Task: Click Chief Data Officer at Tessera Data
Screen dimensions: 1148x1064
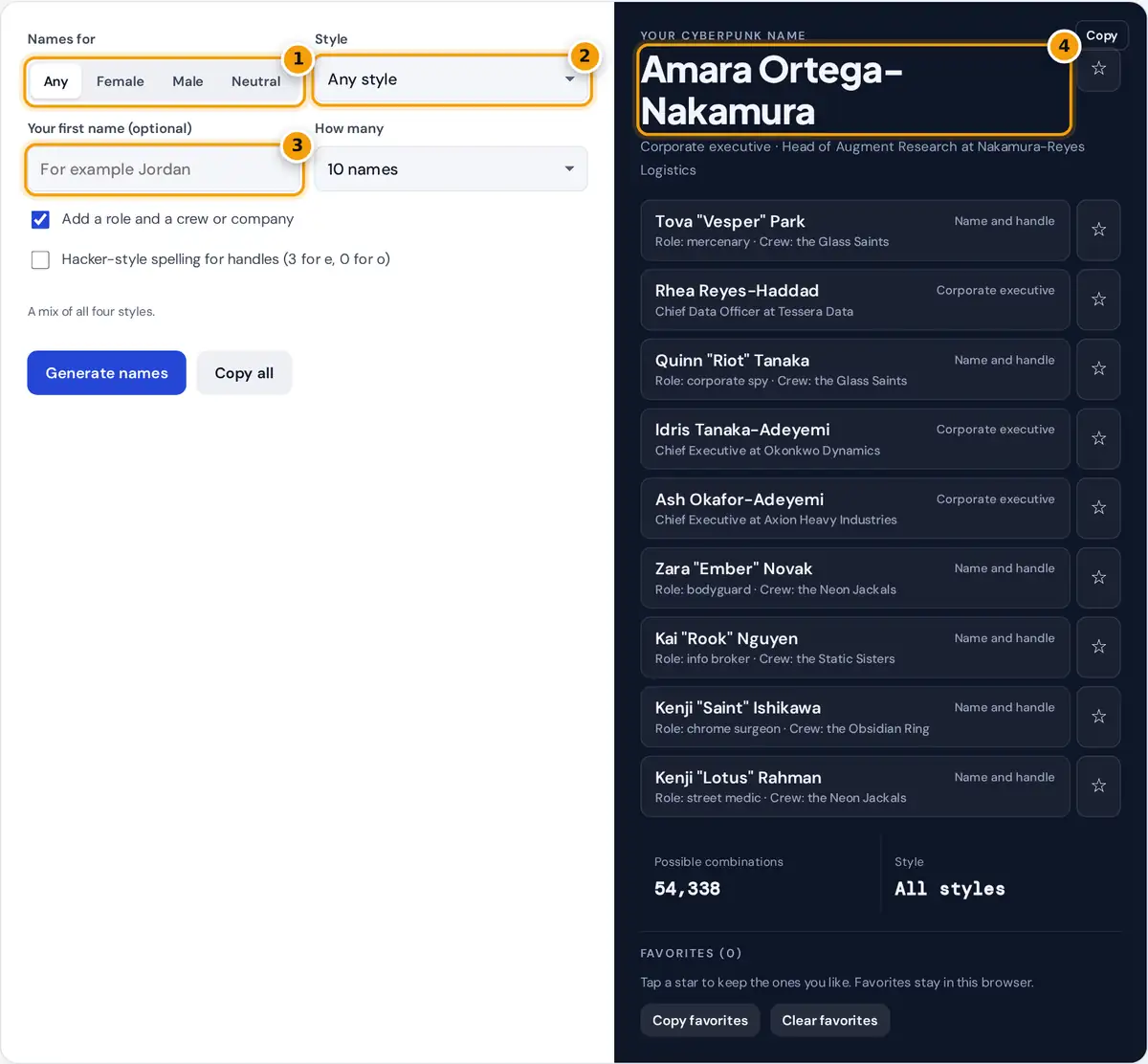Action: [754, 312]
